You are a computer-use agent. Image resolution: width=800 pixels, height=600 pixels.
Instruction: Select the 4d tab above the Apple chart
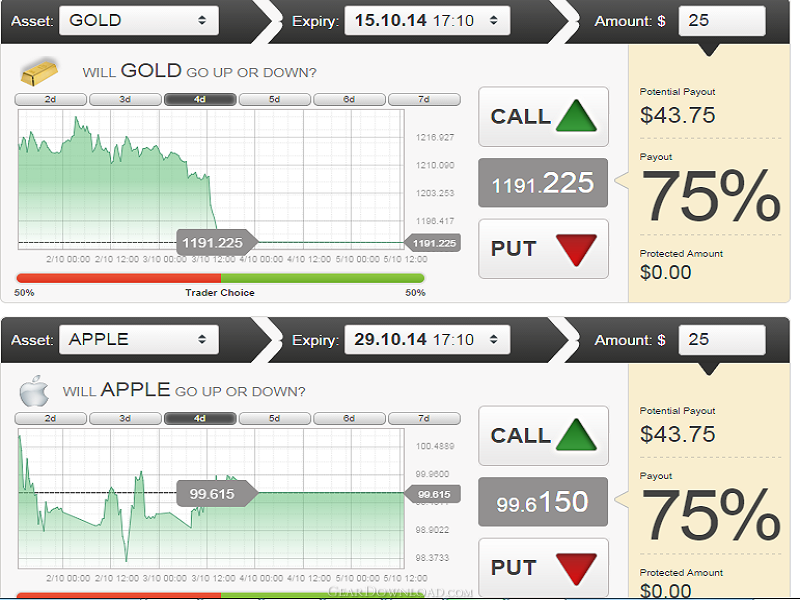[x=200, y=418]
